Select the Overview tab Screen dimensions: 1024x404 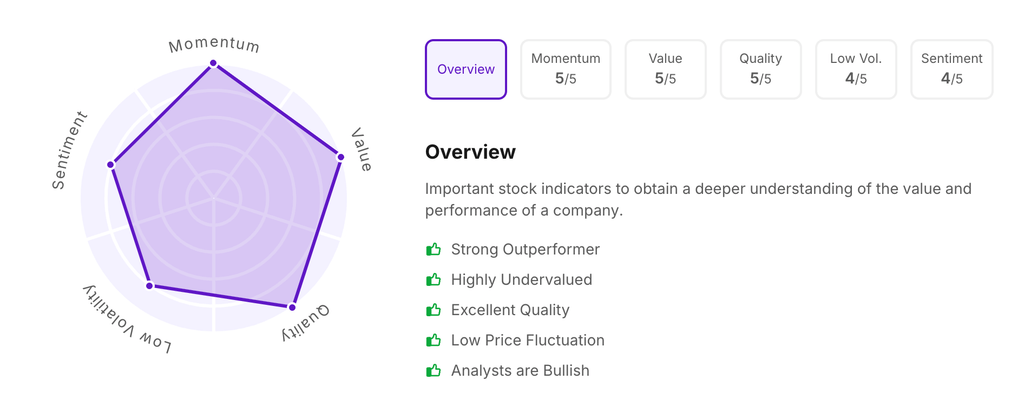coord(466,69)
